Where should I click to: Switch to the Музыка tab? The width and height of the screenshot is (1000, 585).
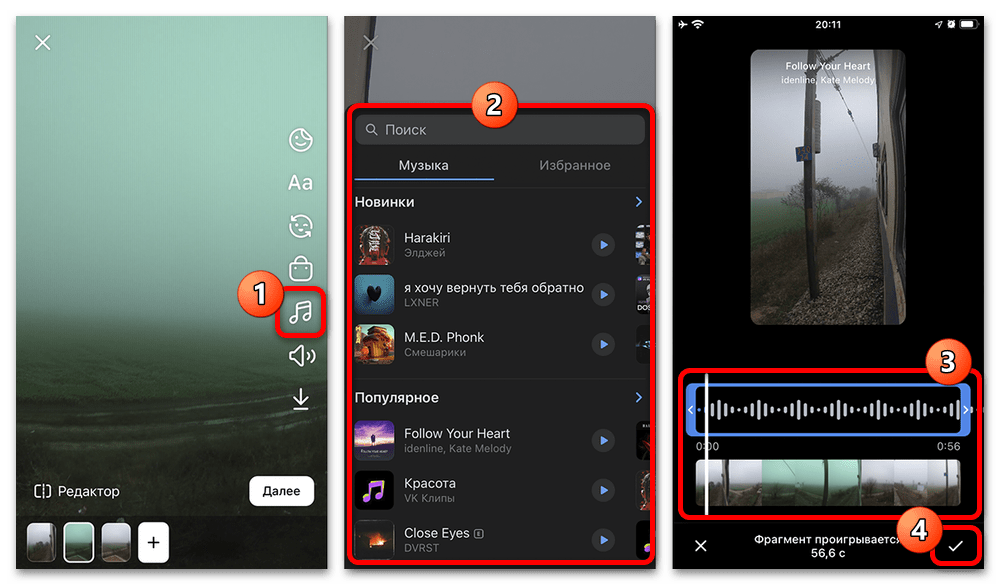click(423, 165)
